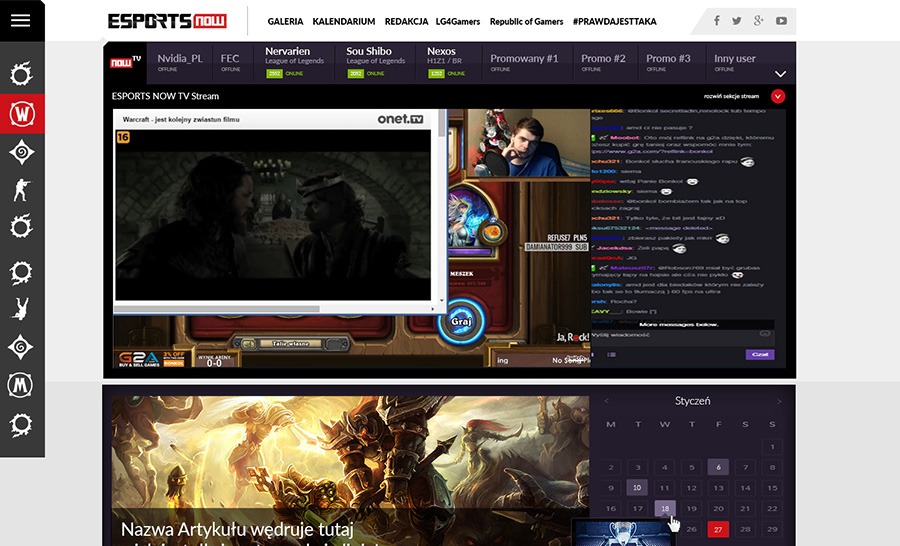Click the trophy event preview thumbnail
900x546 pixels.
(x=623, y=533)
